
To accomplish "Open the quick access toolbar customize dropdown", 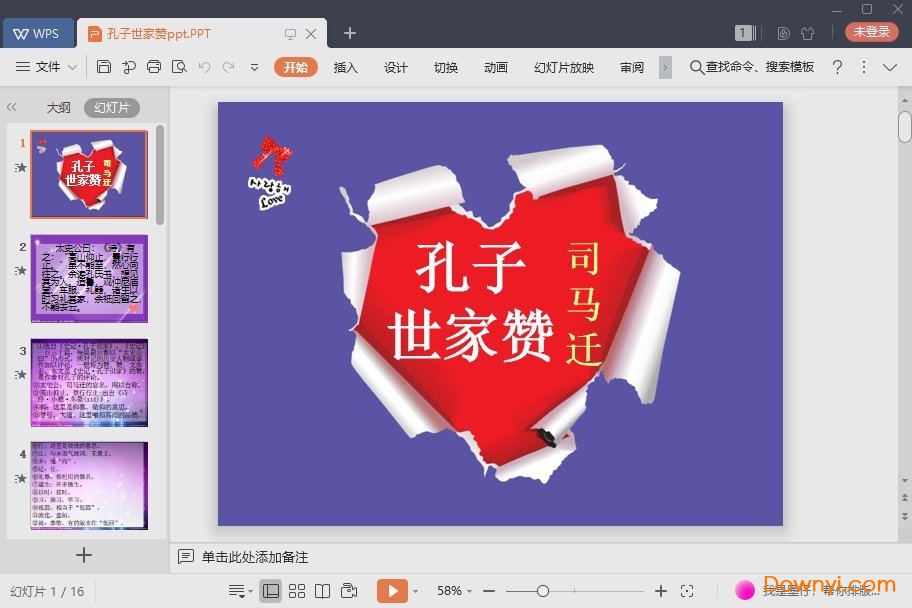I will tap(253, 68).
